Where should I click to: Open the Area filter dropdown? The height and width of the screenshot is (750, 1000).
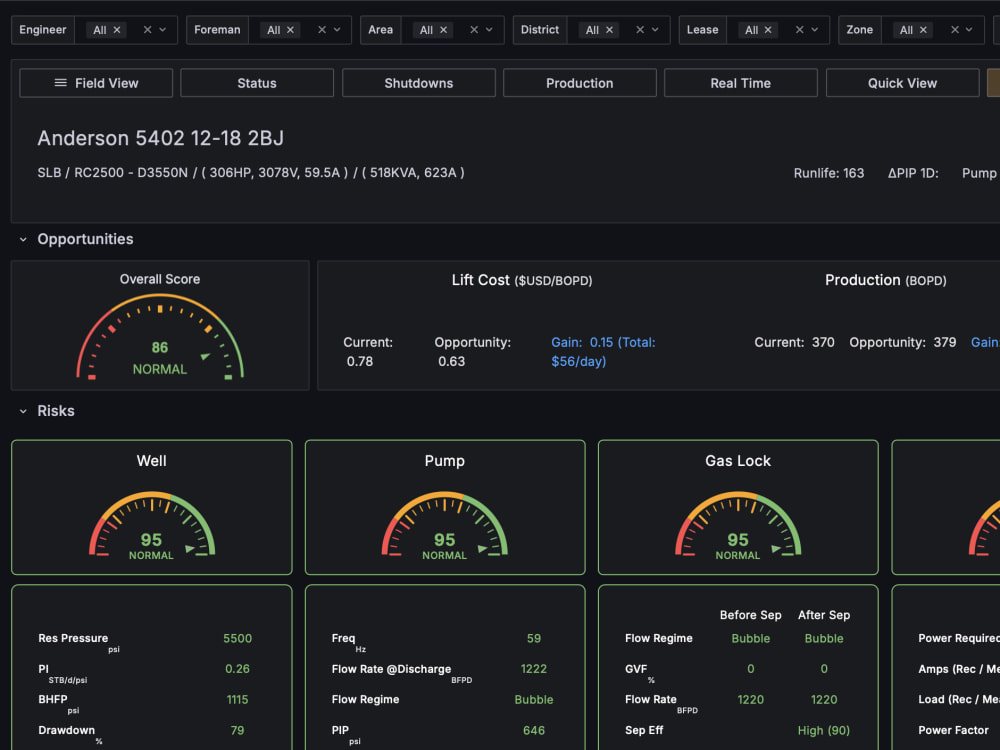point(489,30)
